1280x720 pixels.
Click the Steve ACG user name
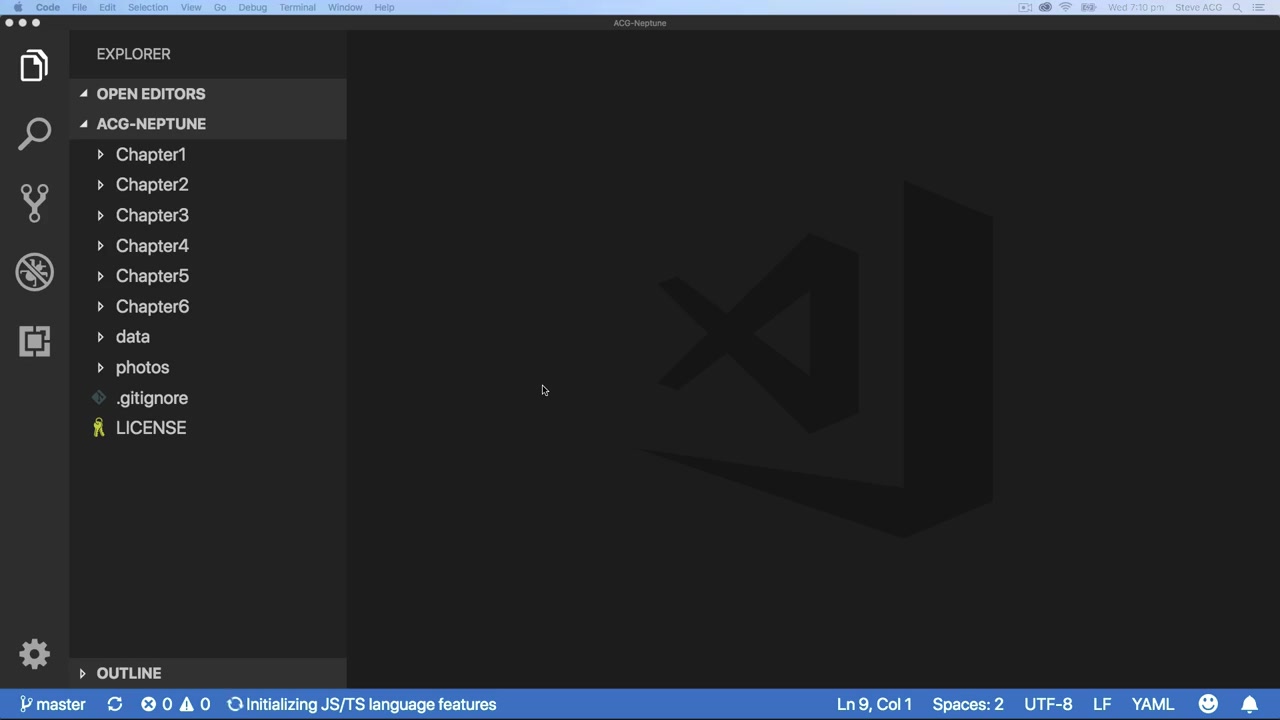pos(1198,7)
